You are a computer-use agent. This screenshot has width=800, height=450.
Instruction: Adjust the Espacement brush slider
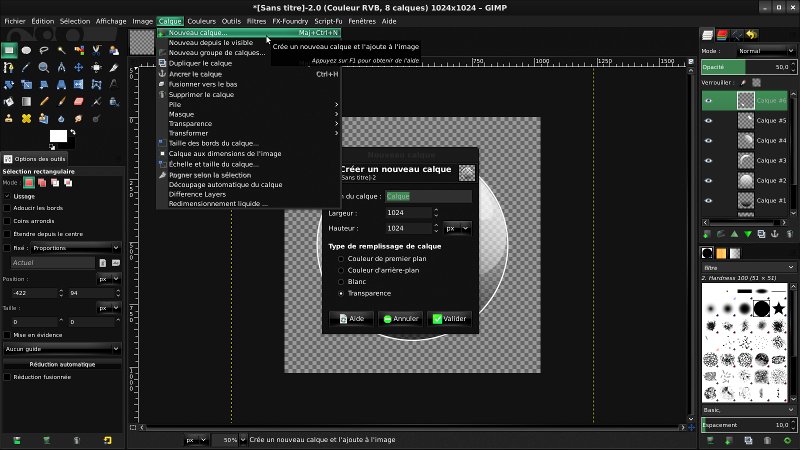[x=748, y=424]
